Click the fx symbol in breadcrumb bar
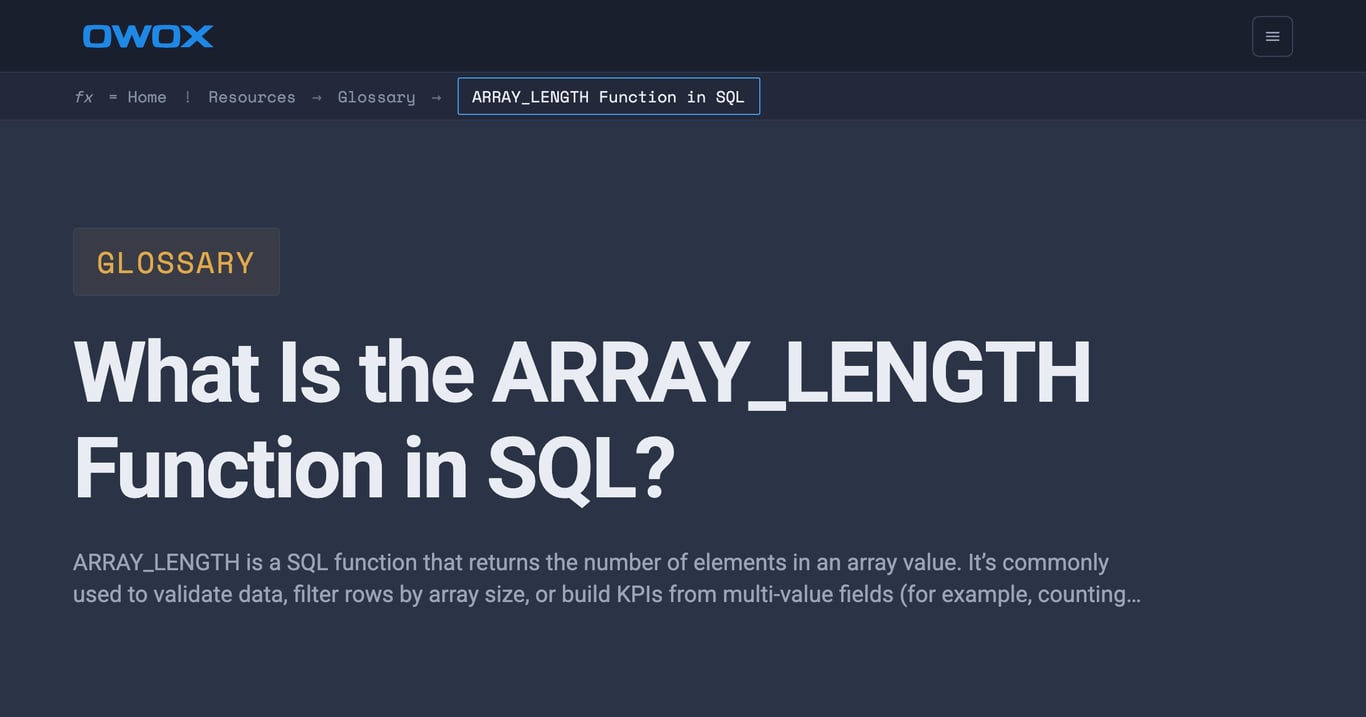 (84, 97)
